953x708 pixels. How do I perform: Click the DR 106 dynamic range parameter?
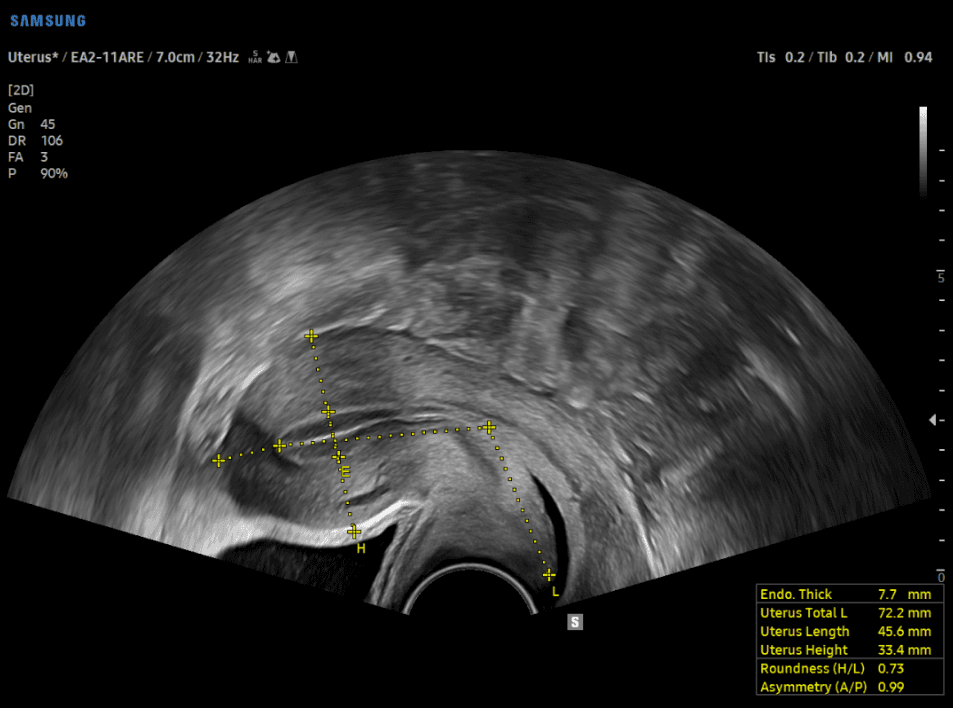[35, 140]
